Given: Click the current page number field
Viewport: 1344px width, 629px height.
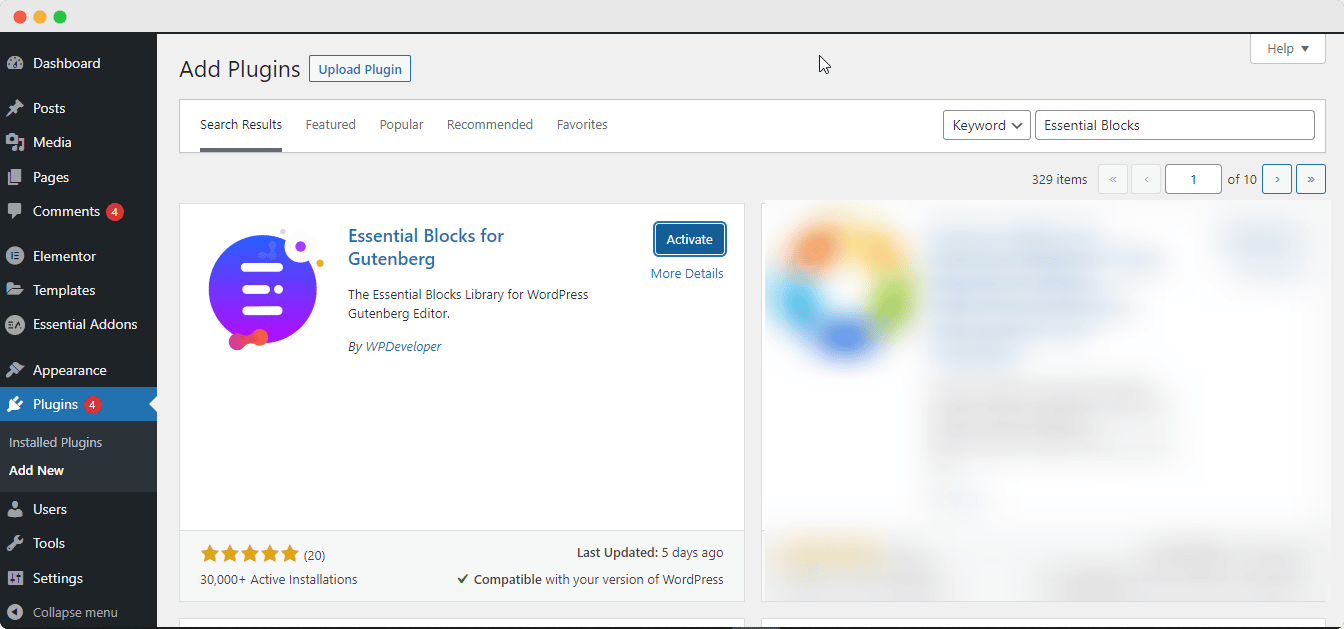Looking at the screenshot, I should point(1193,179).
